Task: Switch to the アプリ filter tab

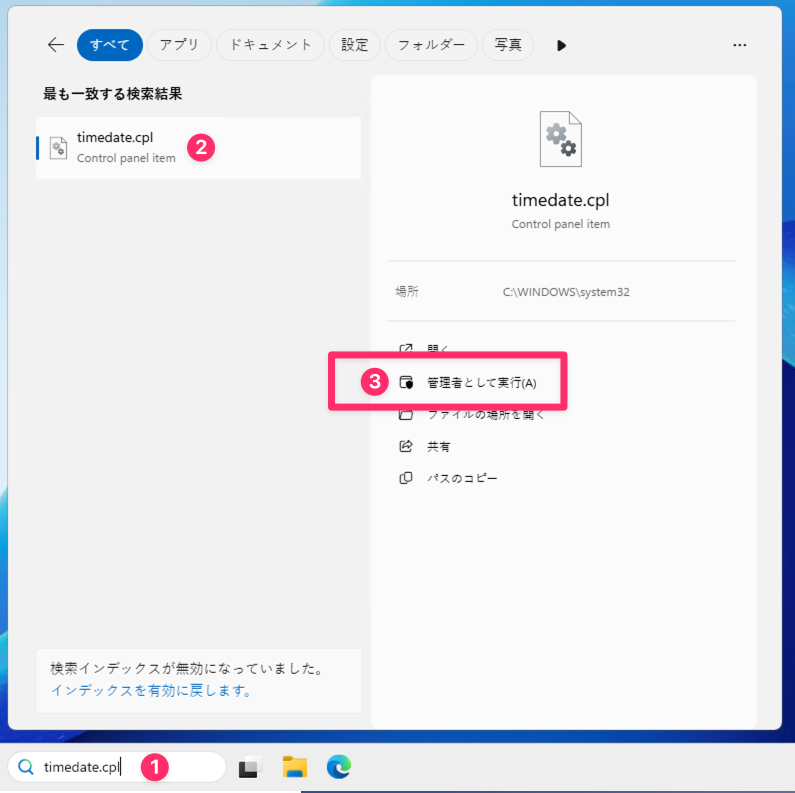Action: (179, 45)
